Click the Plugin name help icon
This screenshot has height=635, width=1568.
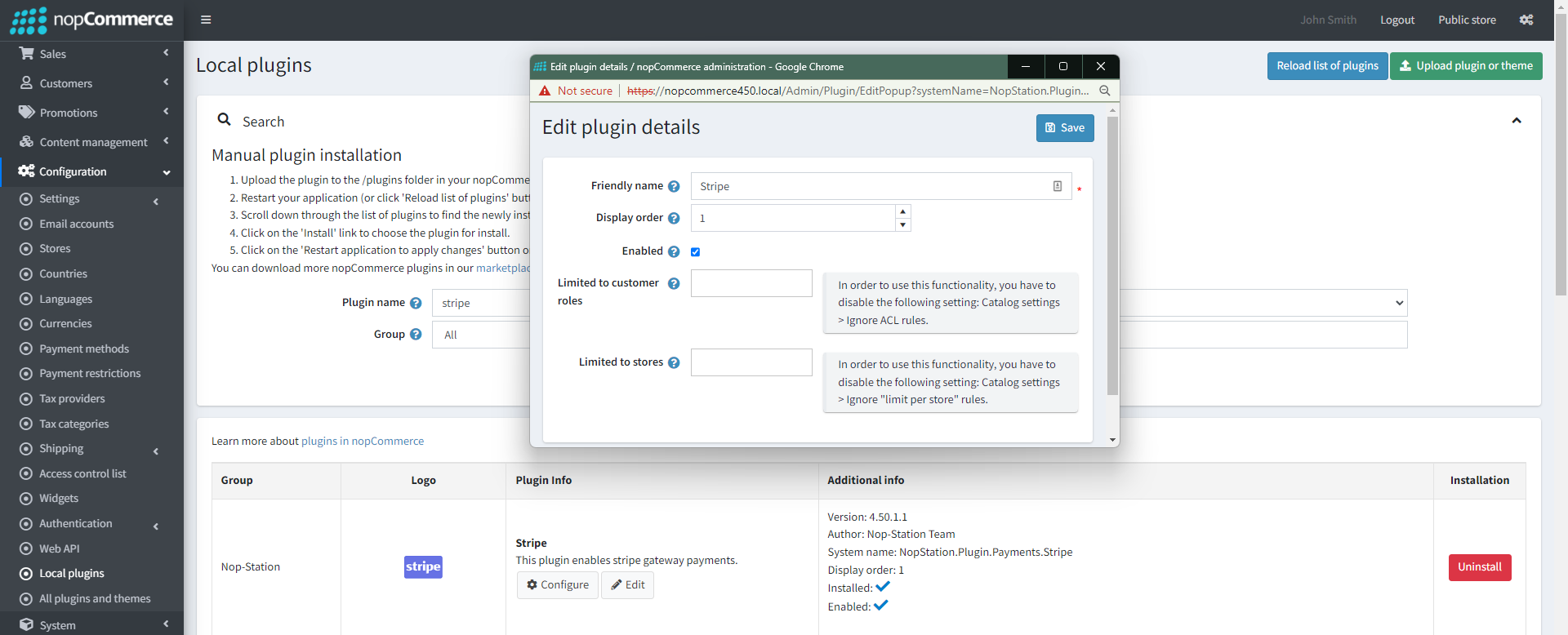[416, 303]
